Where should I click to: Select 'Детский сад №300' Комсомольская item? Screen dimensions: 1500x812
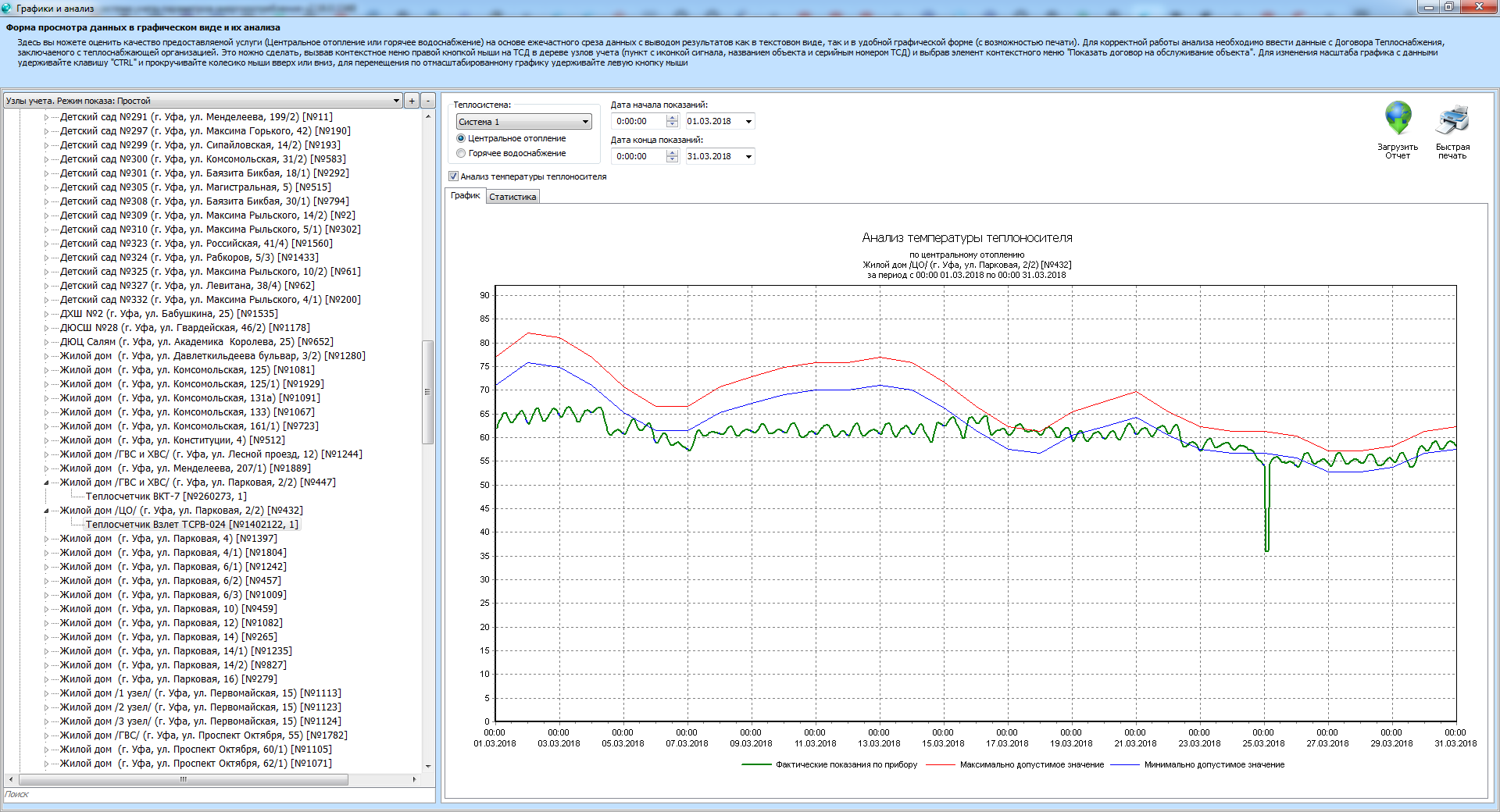(203, 159)
